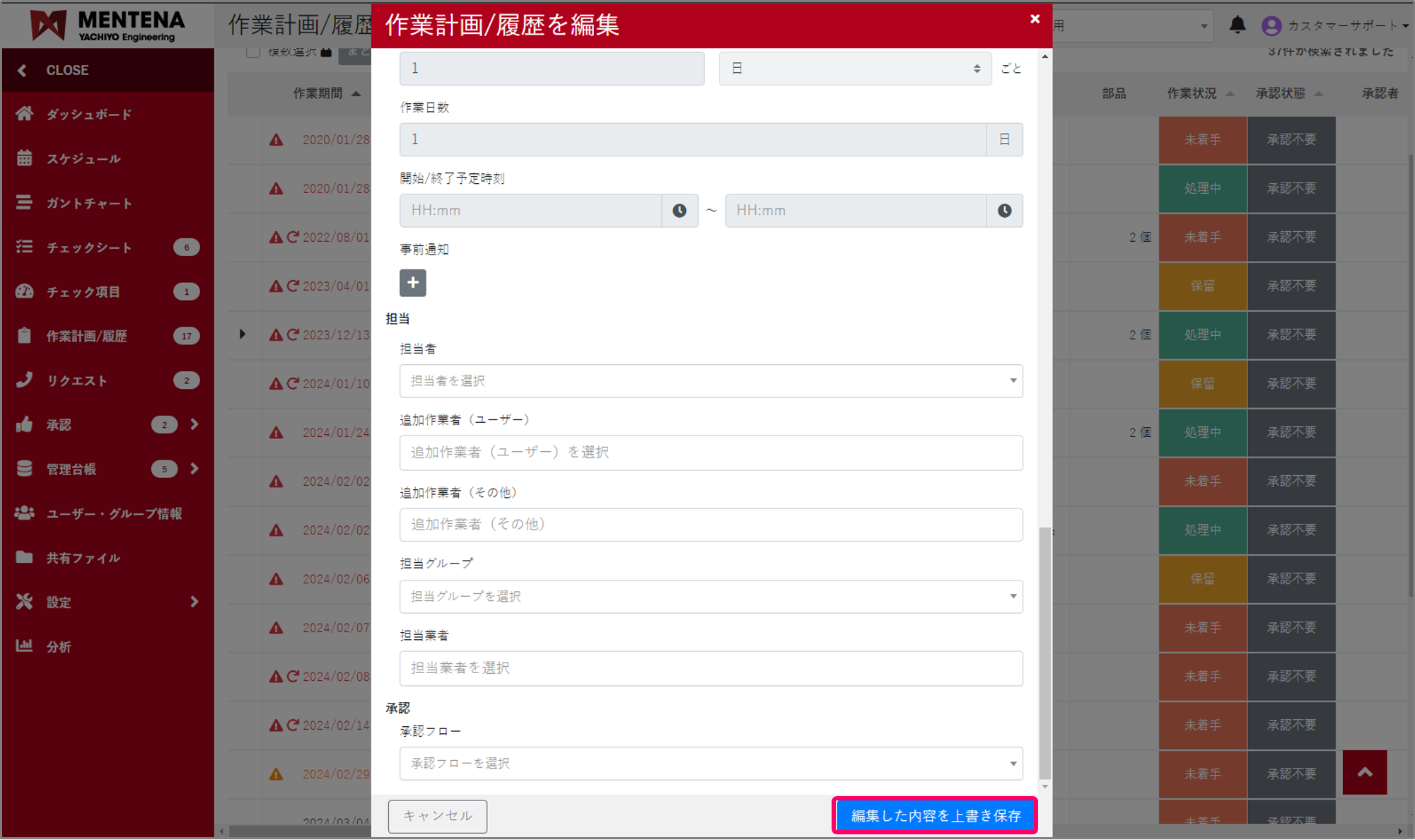
Task: Open the 担当グループ dropdown
Action: 711,597
